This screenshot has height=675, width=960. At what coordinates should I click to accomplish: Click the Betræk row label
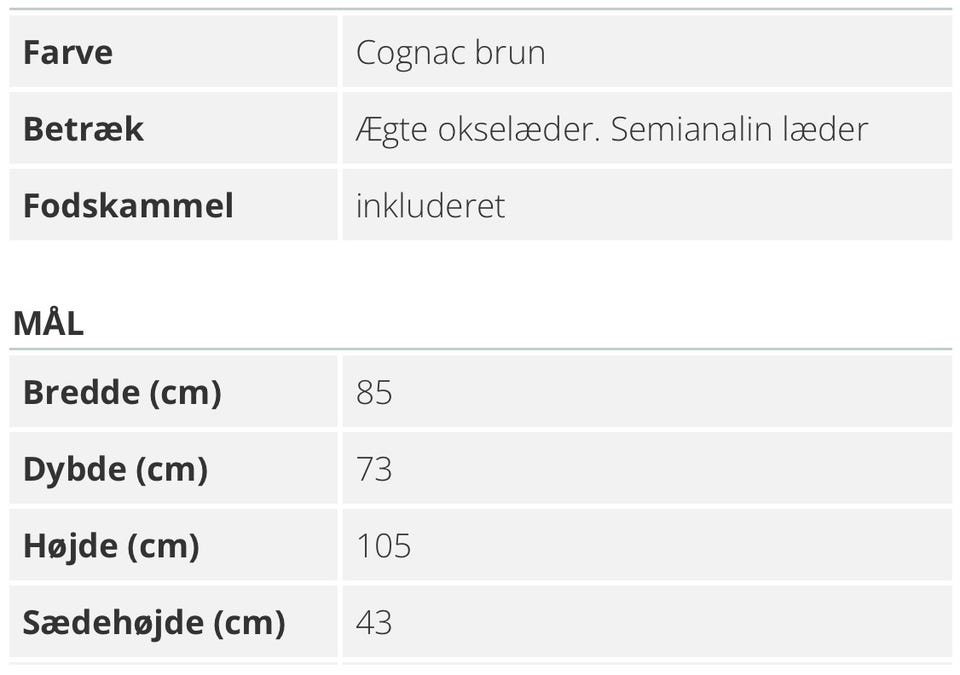(x=83, y=129)
